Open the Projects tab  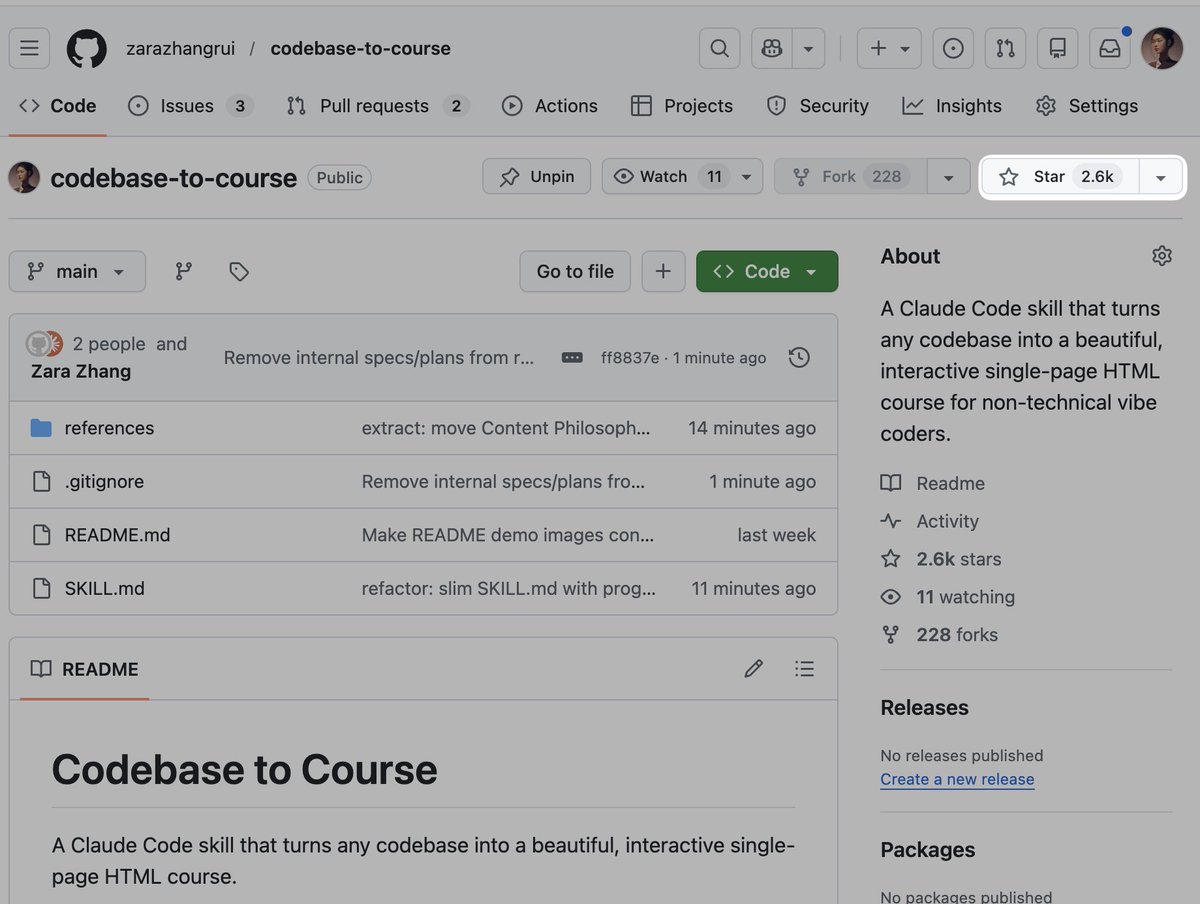click(682, 106)
